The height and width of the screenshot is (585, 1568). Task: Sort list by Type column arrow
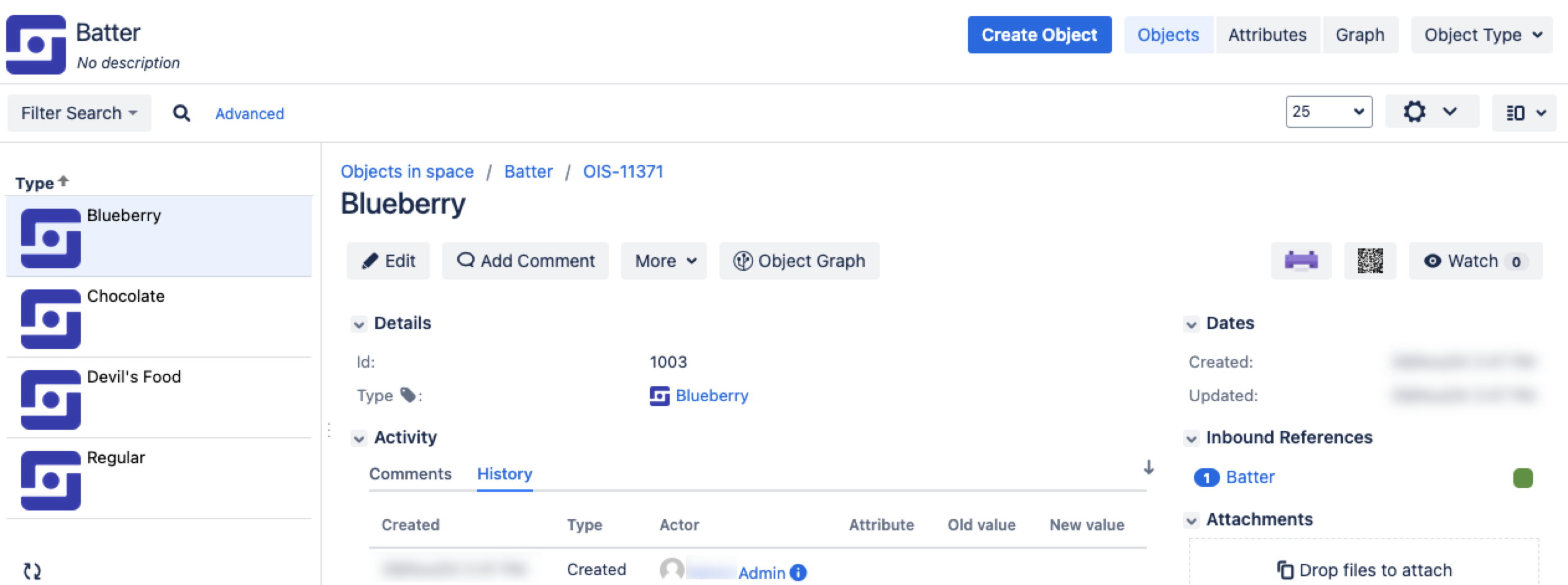[63, 181]
